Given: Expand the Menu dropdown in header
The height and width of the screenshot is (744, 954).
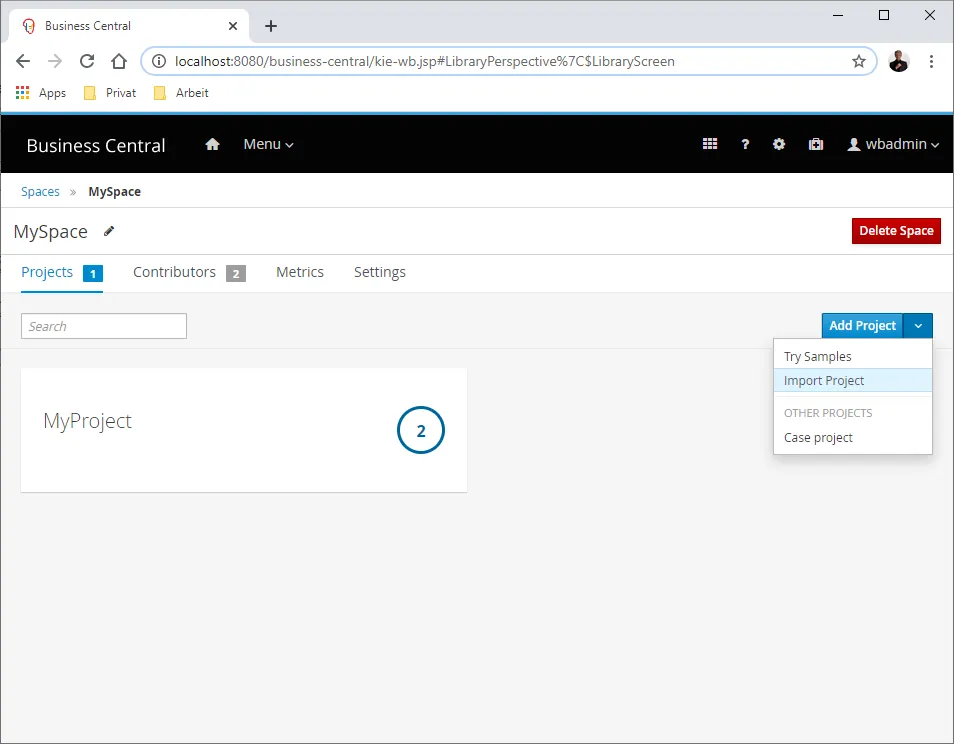Looking at the screenshot, I should pos(268,144).
